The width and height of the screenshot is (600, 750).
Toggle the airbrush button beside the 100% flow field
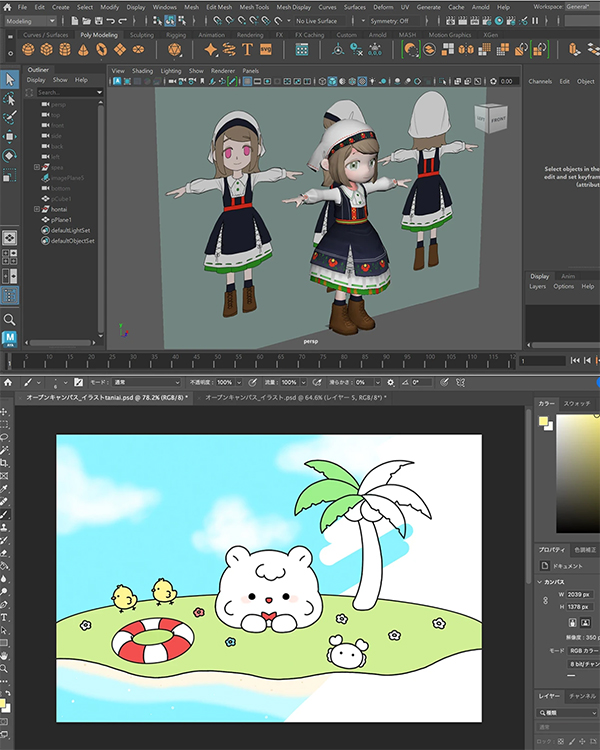317,382
